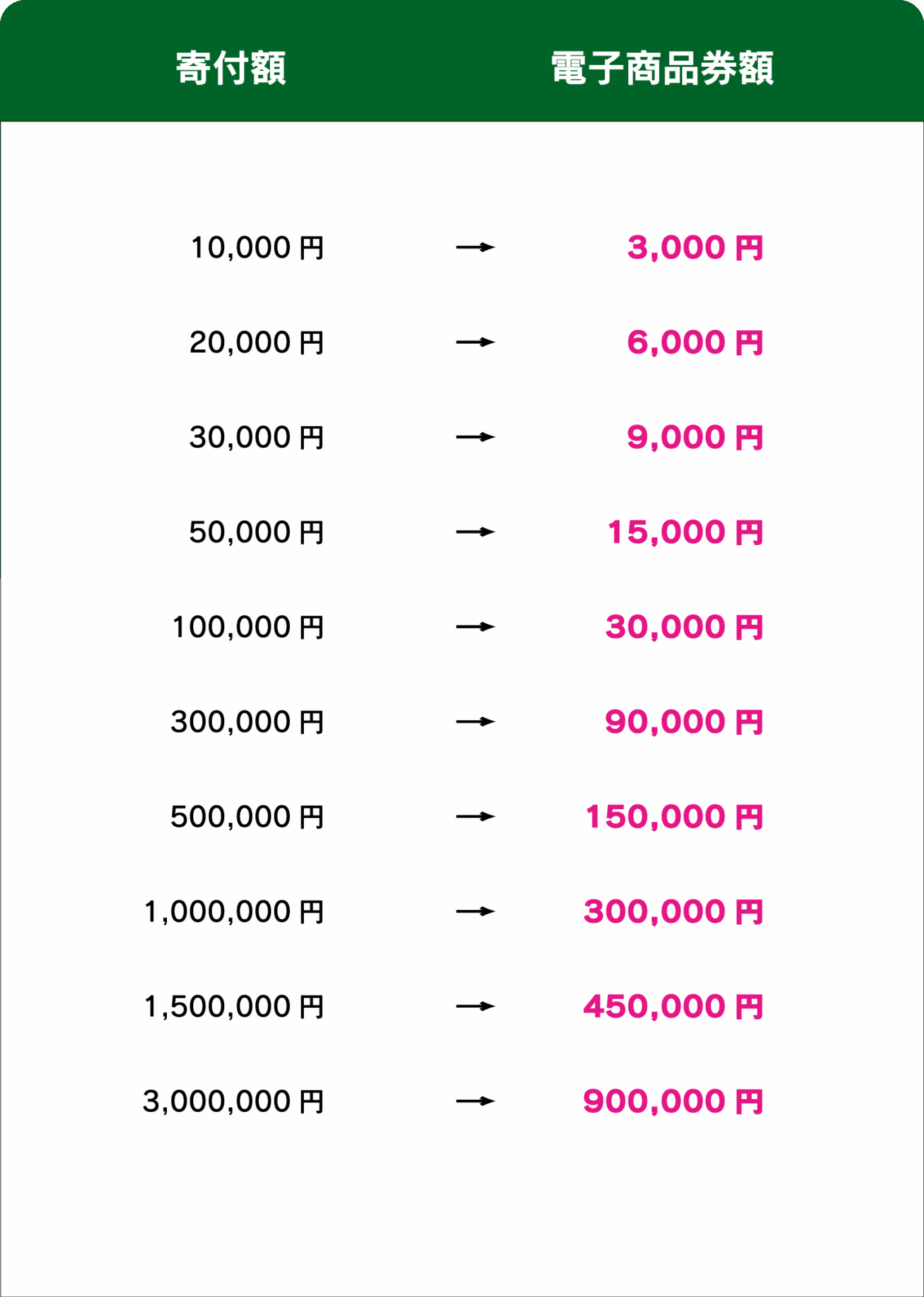This screenshot has width=924, height=1297.
Task: Click the pink 450,000 円 voucher amount
Action: click(x=673, y=1007)
